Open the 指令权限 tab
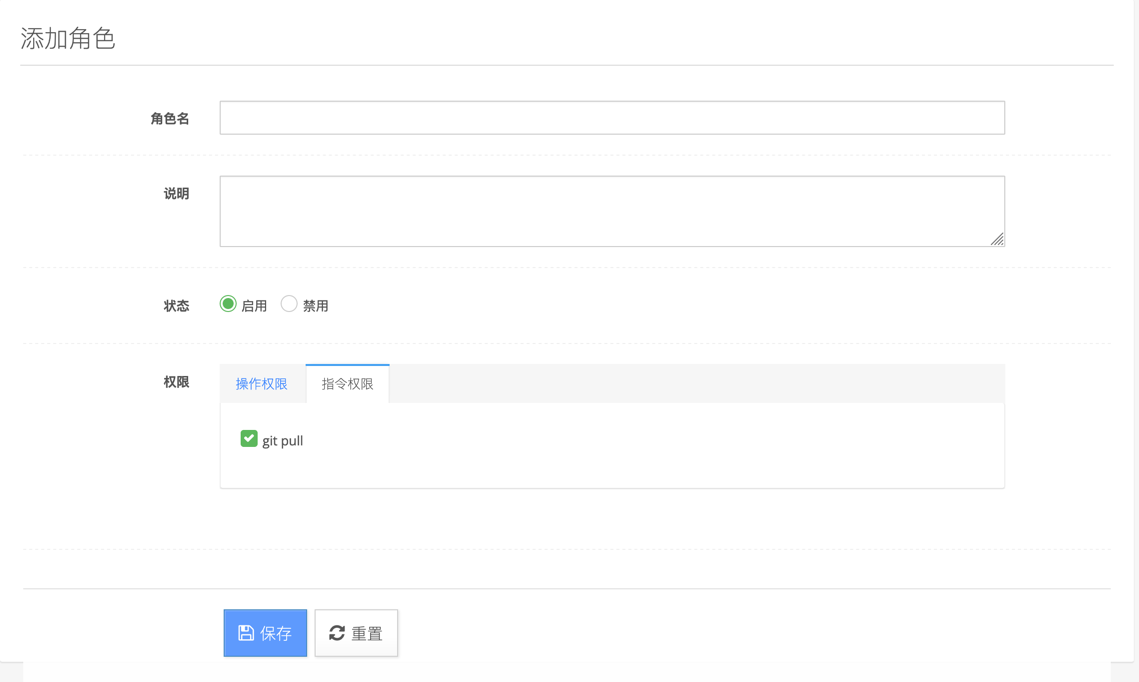Screen dimensions: 1139x682 tap(347, 384)
